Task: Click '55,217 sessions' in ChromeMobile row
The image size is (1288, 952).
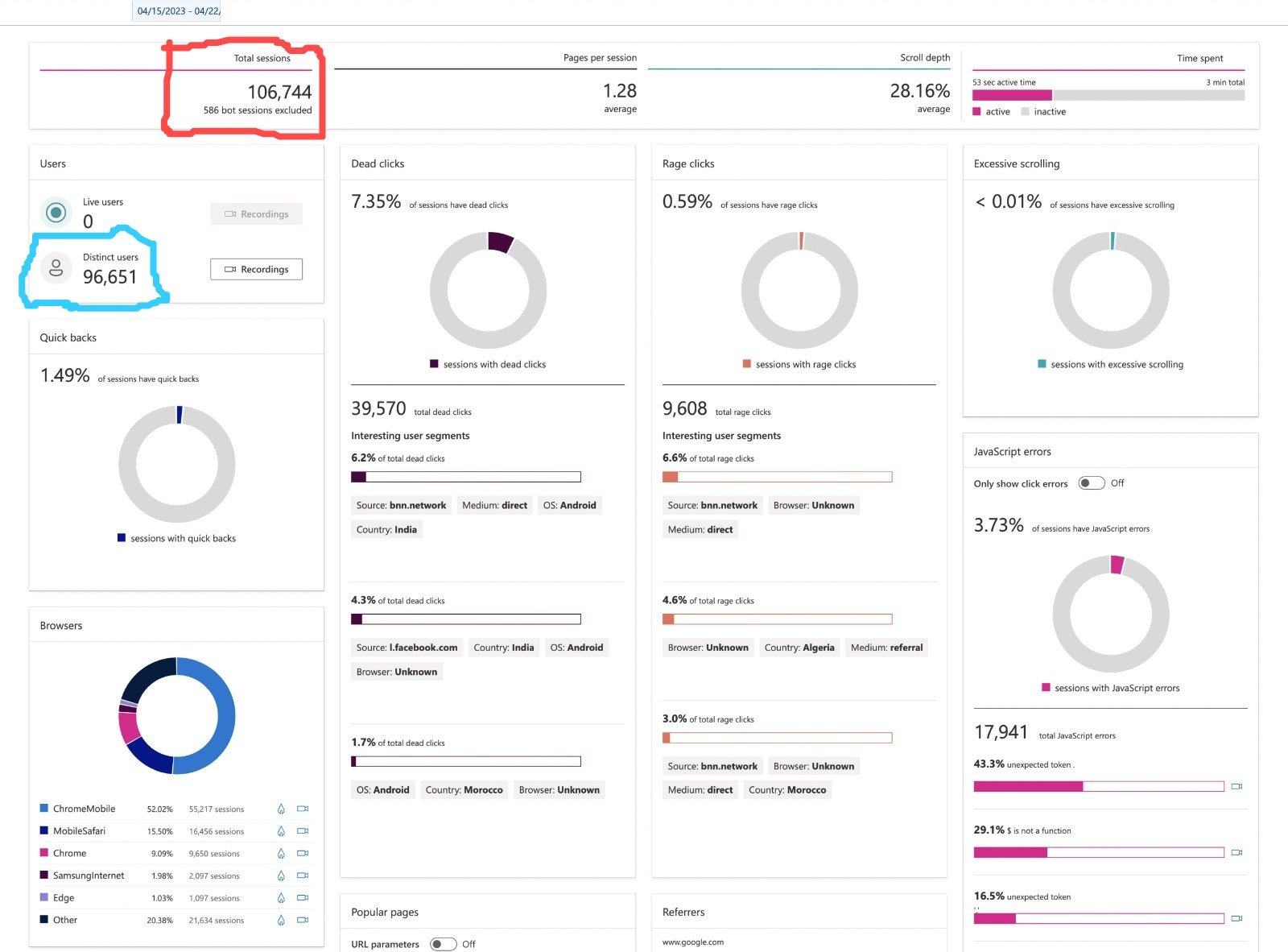Action: point(217,809)
